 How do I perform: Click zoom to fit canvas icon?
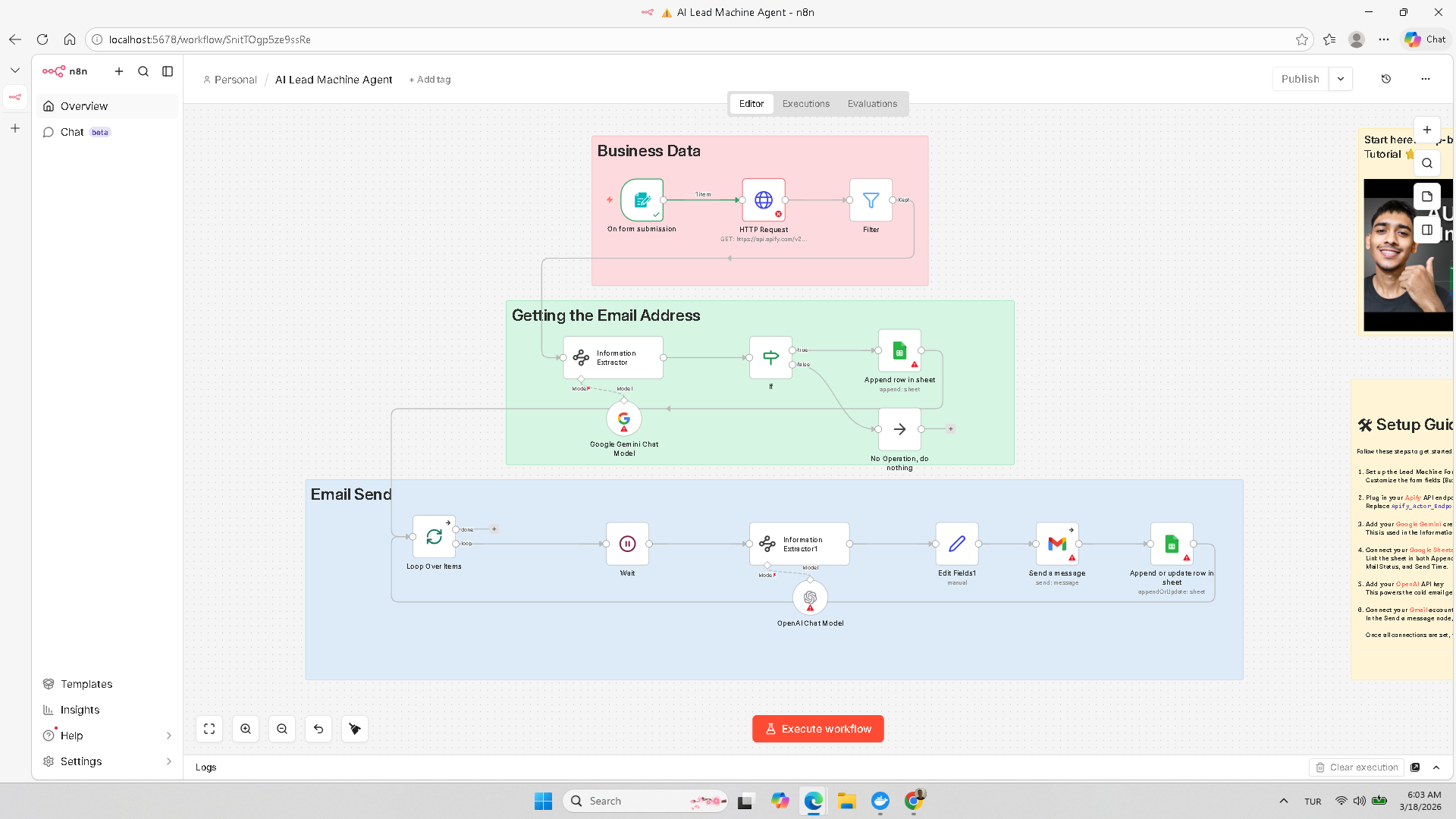[x=209, y=729]
